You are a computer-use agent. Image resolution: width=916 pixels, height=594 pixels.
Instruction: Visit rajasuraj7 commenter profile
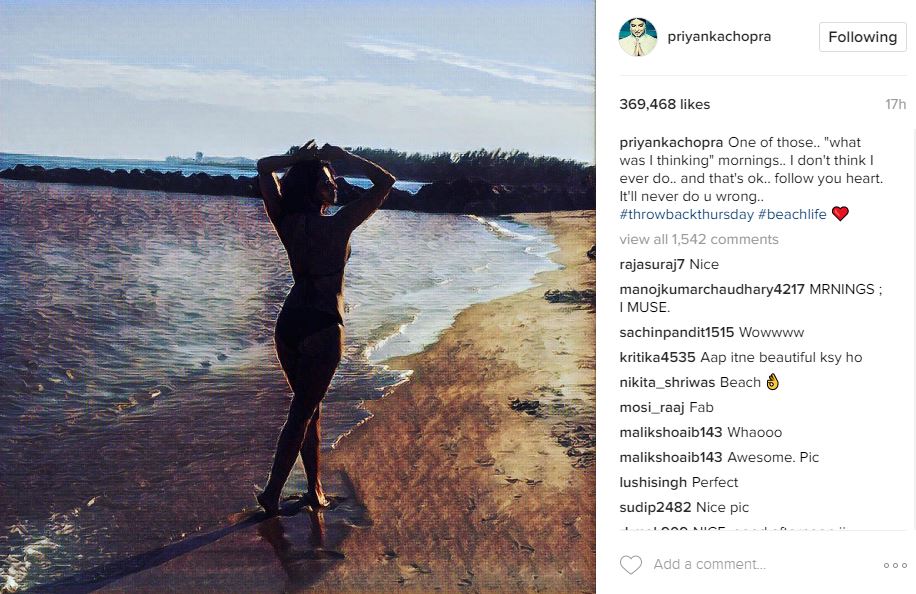(651, 265)
